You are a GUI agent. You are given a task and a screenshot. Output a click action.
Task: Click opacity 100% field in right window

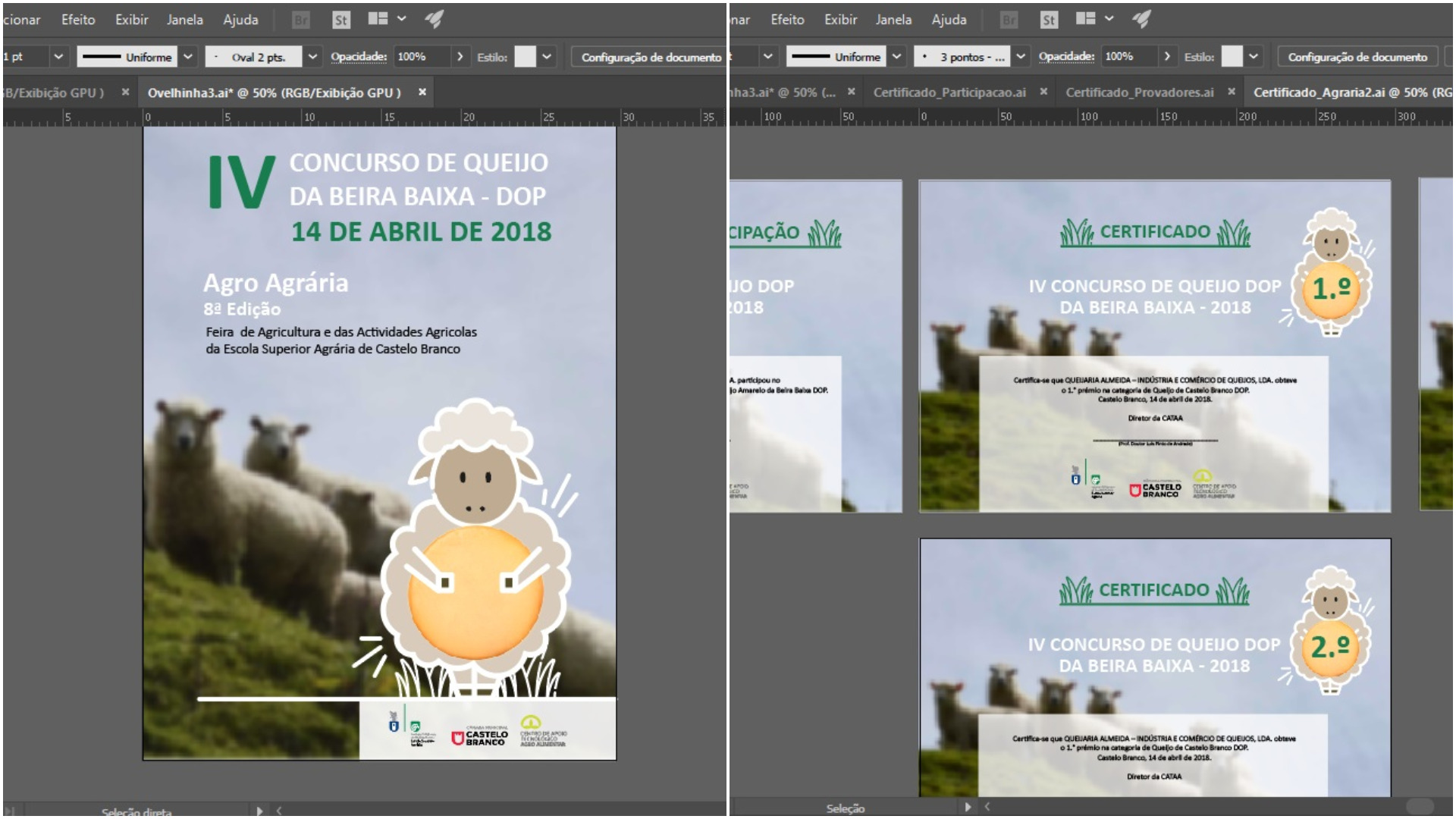coord(1130,57)
